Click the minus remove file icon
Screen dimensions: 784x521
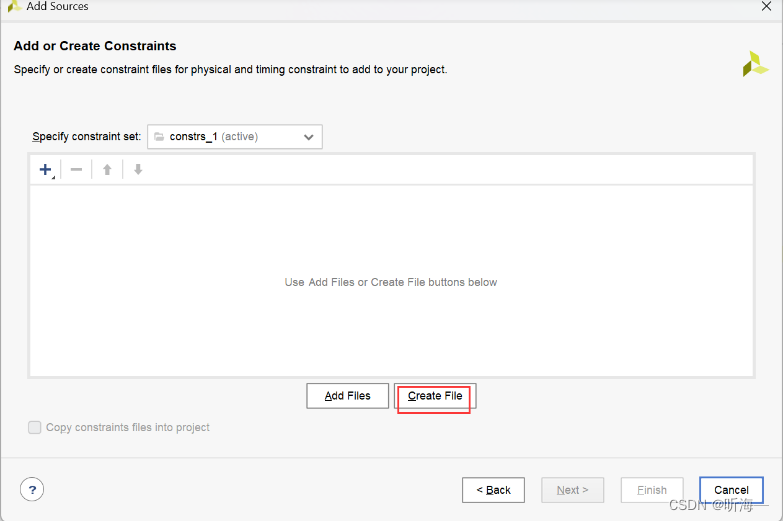(76, 170)
